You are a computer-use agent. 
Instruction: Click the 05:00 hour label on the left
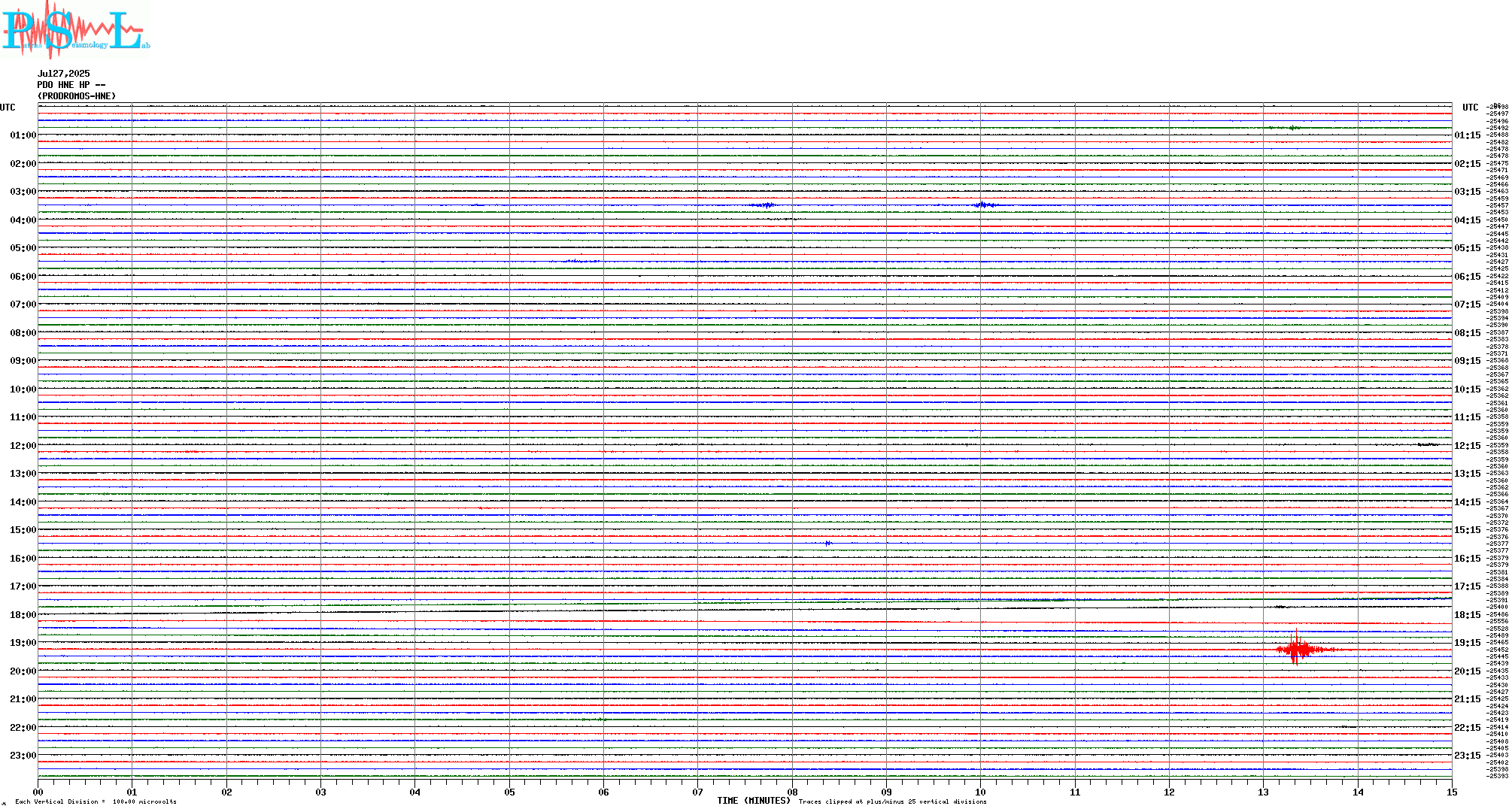[23, 248]
